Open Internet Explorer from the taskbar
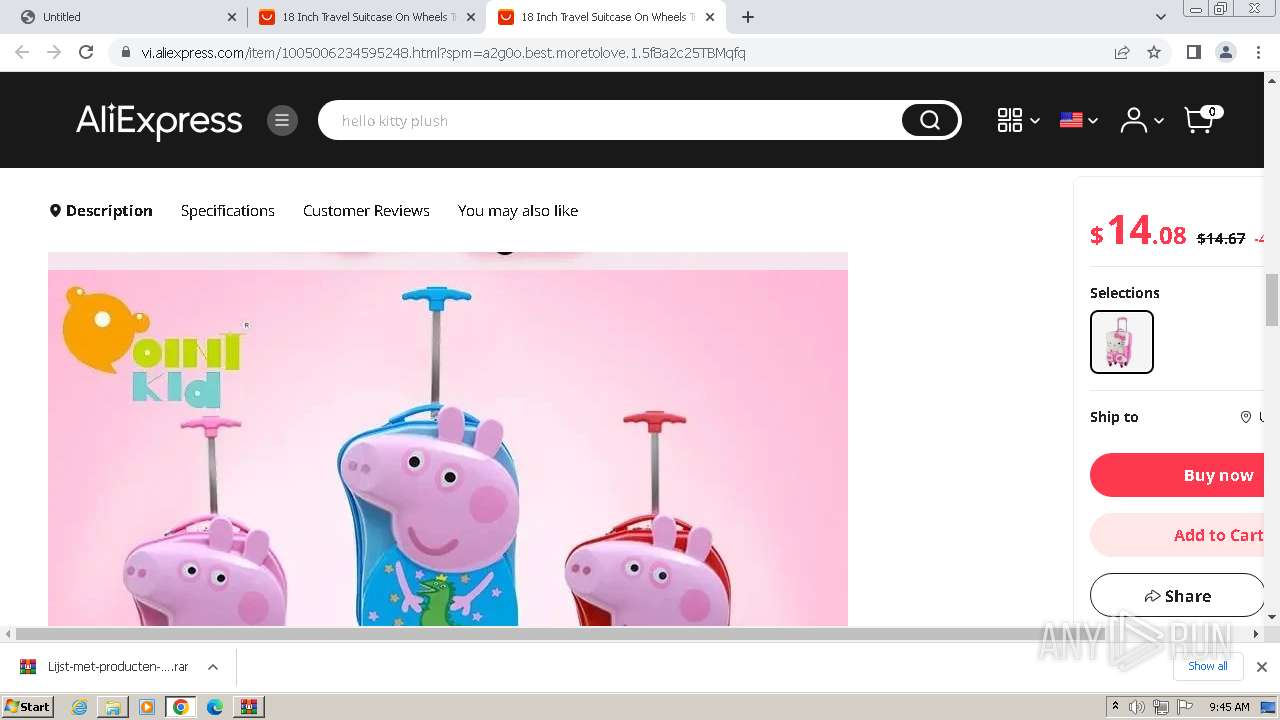Viewport: 1280px width, 720px height. tap(79, 707)
